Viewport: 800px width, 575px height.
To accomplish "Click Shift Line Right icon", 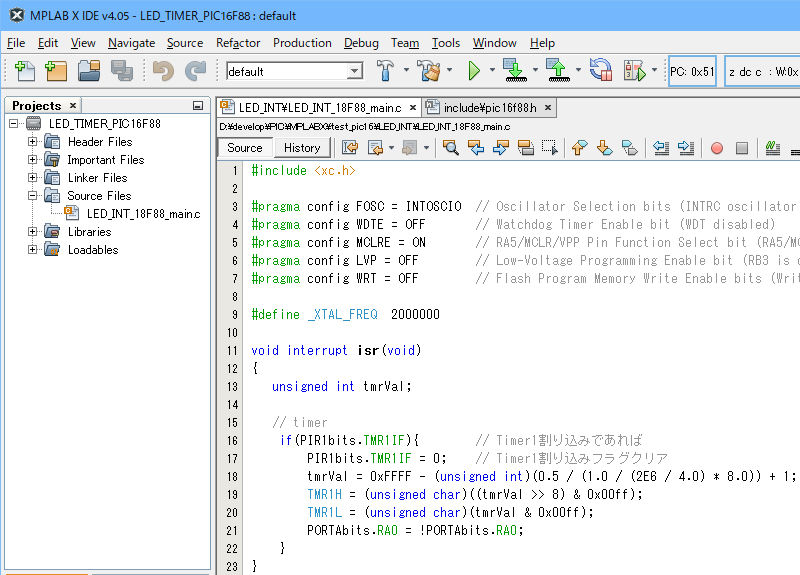I will tap(686, 148).
